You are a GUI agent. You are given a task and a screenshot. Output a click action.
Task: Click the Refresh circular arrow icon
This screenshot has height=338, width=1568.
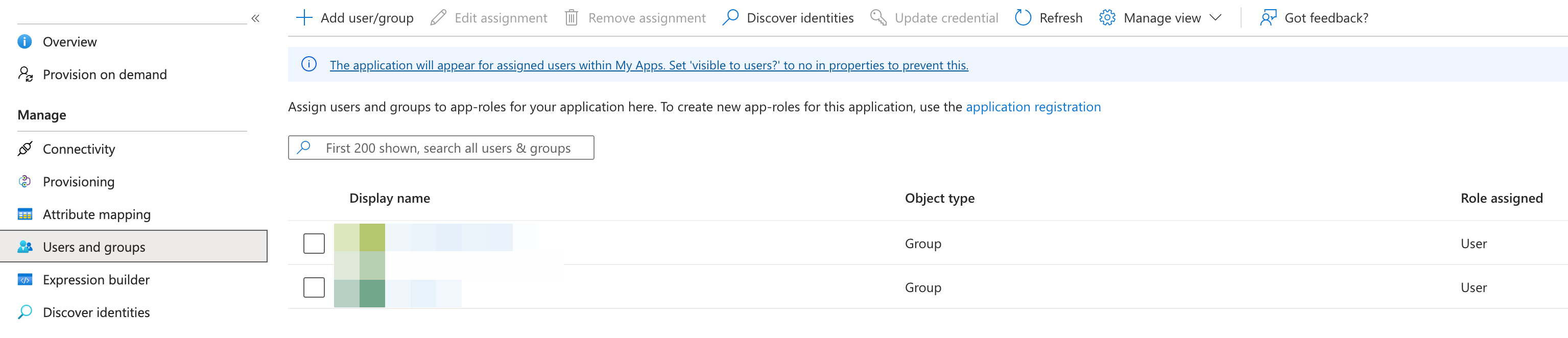(1023, 18)
